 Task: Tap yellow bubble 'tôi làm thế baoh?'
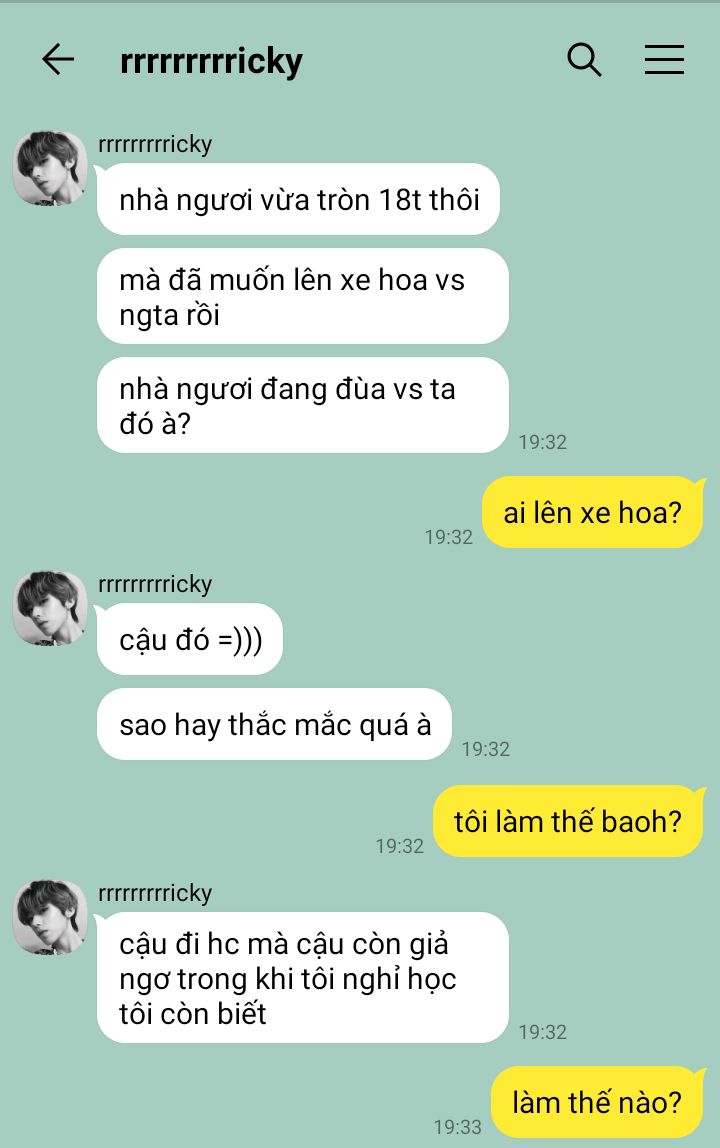[568, 821]
